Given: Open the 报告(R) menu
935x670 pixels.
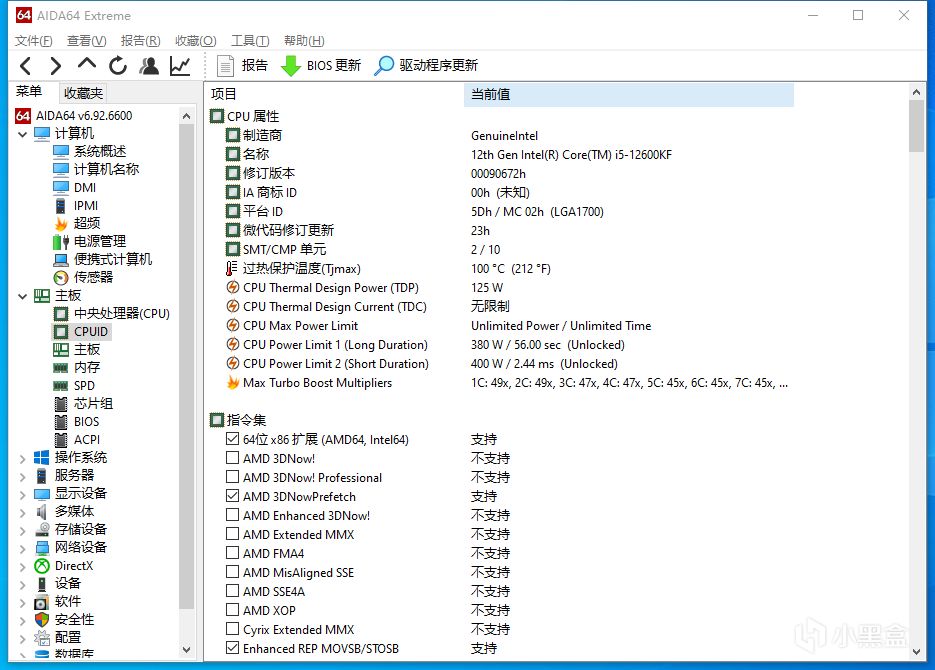Looking at the screenshot, I should pyautogui.click(x=140, y=41).
